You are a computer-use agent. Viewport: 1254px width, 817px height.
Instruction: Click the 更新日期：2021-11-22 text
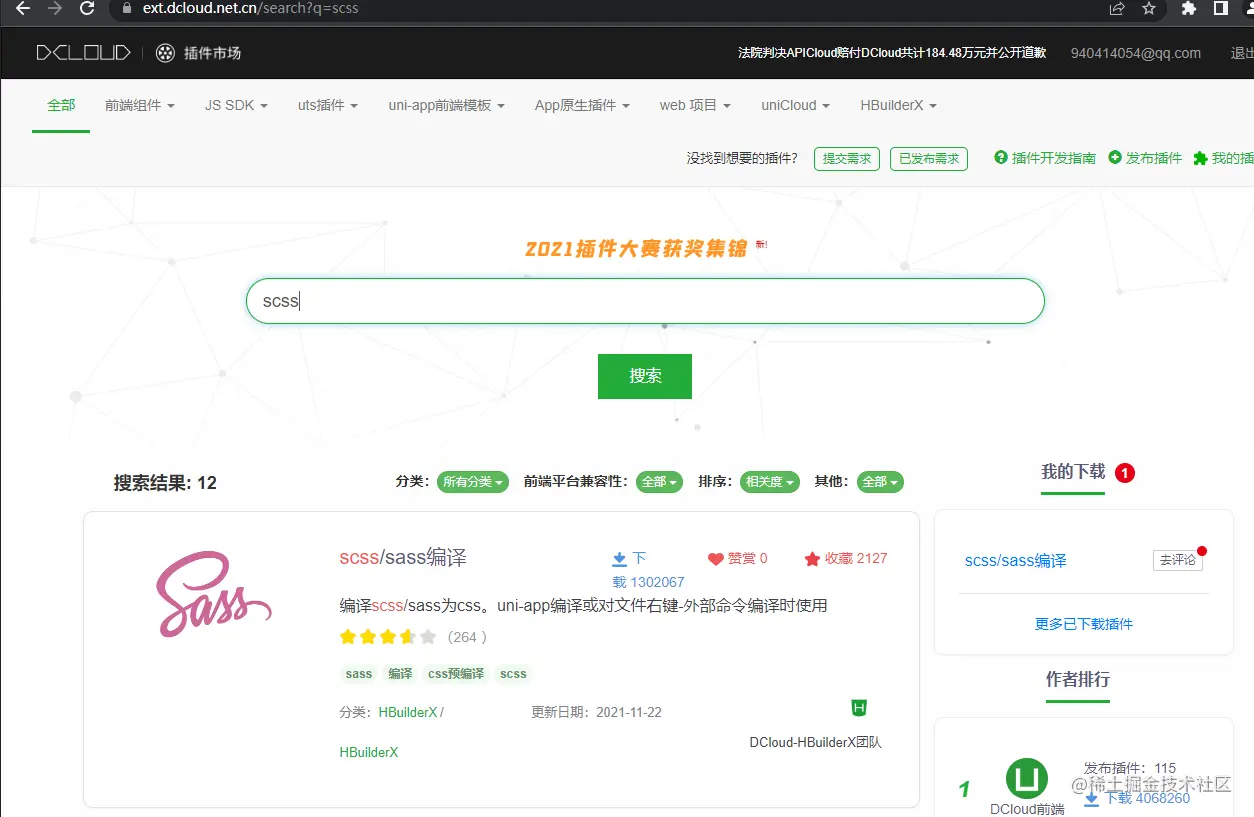(x=596, y=713)
